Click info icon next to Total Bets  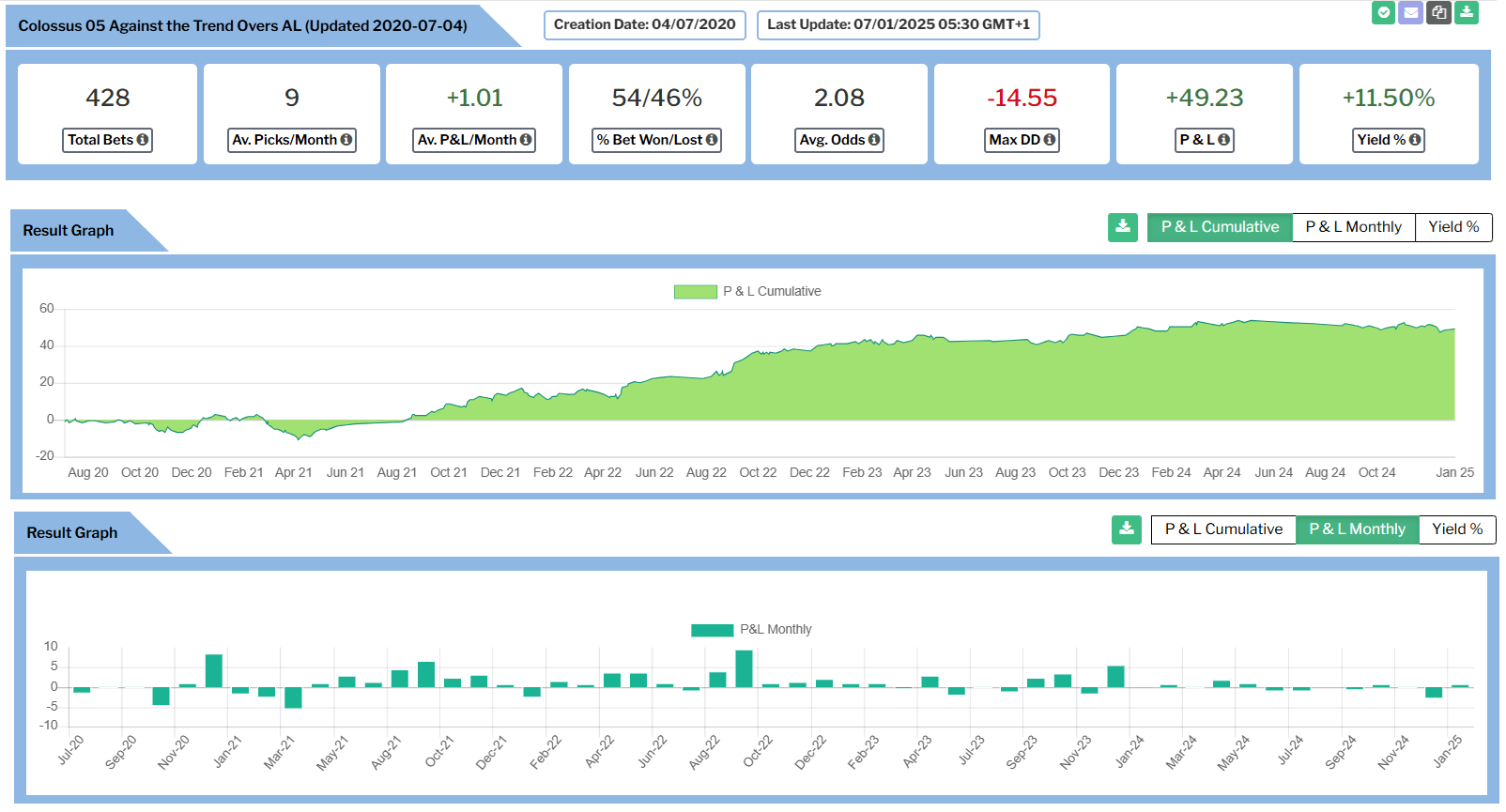tap(143, 140)
